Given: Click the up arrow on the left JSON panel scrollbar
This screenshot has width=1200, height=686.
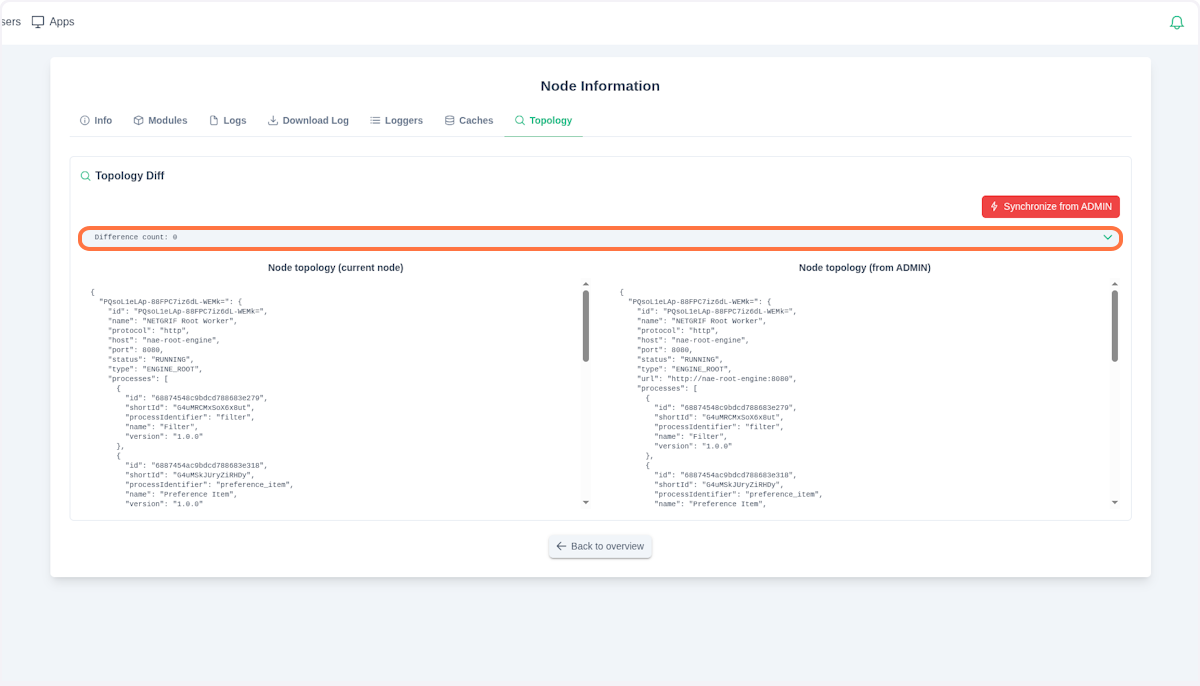Looking at the screenshot, I should tap(585, 285).
